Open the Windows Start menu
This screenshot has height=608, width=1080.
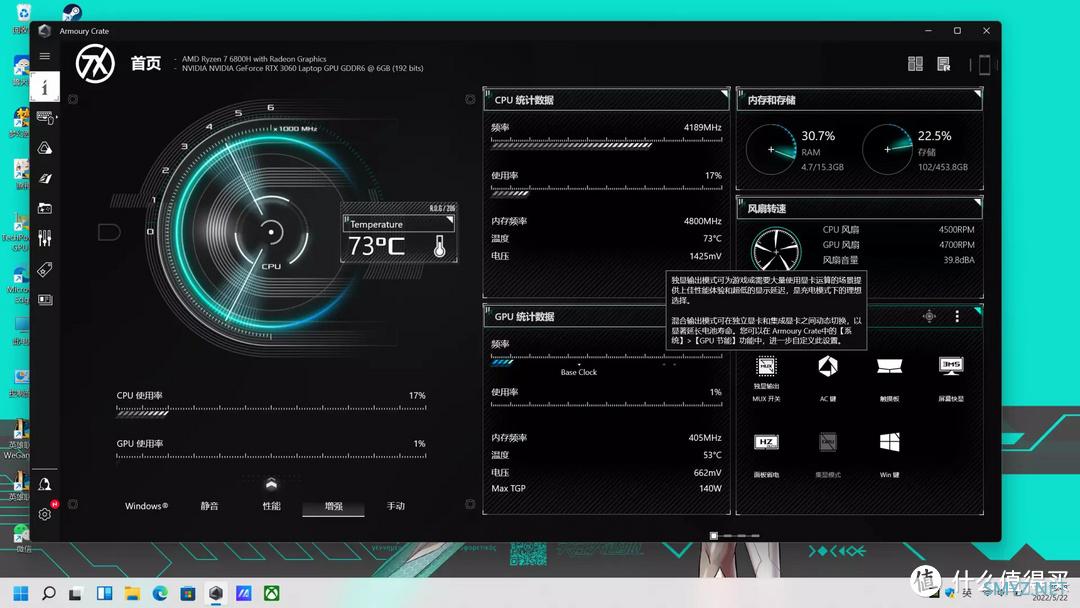[21, 594]
